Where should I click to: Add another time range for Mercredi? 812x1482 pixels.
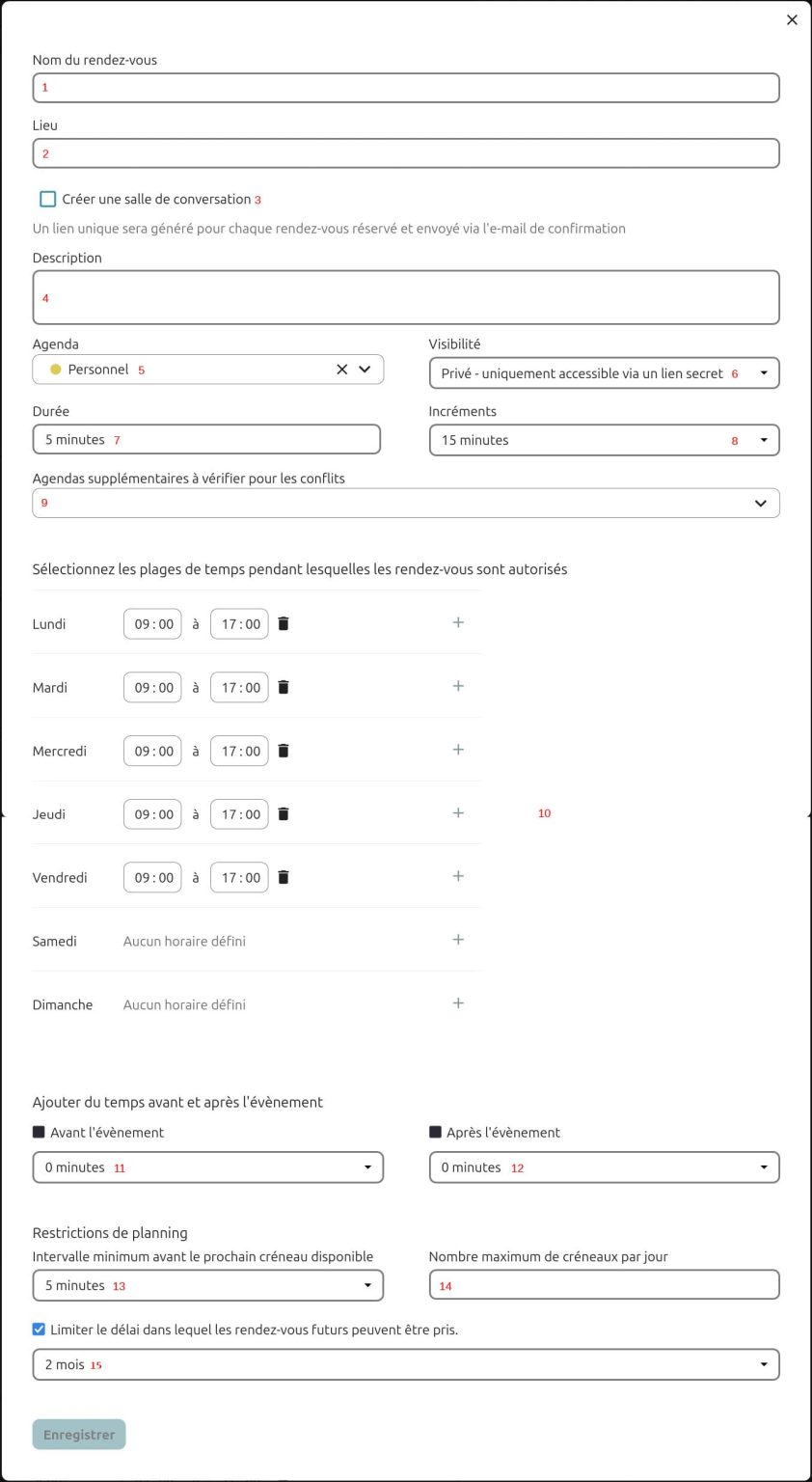[458, 750]
